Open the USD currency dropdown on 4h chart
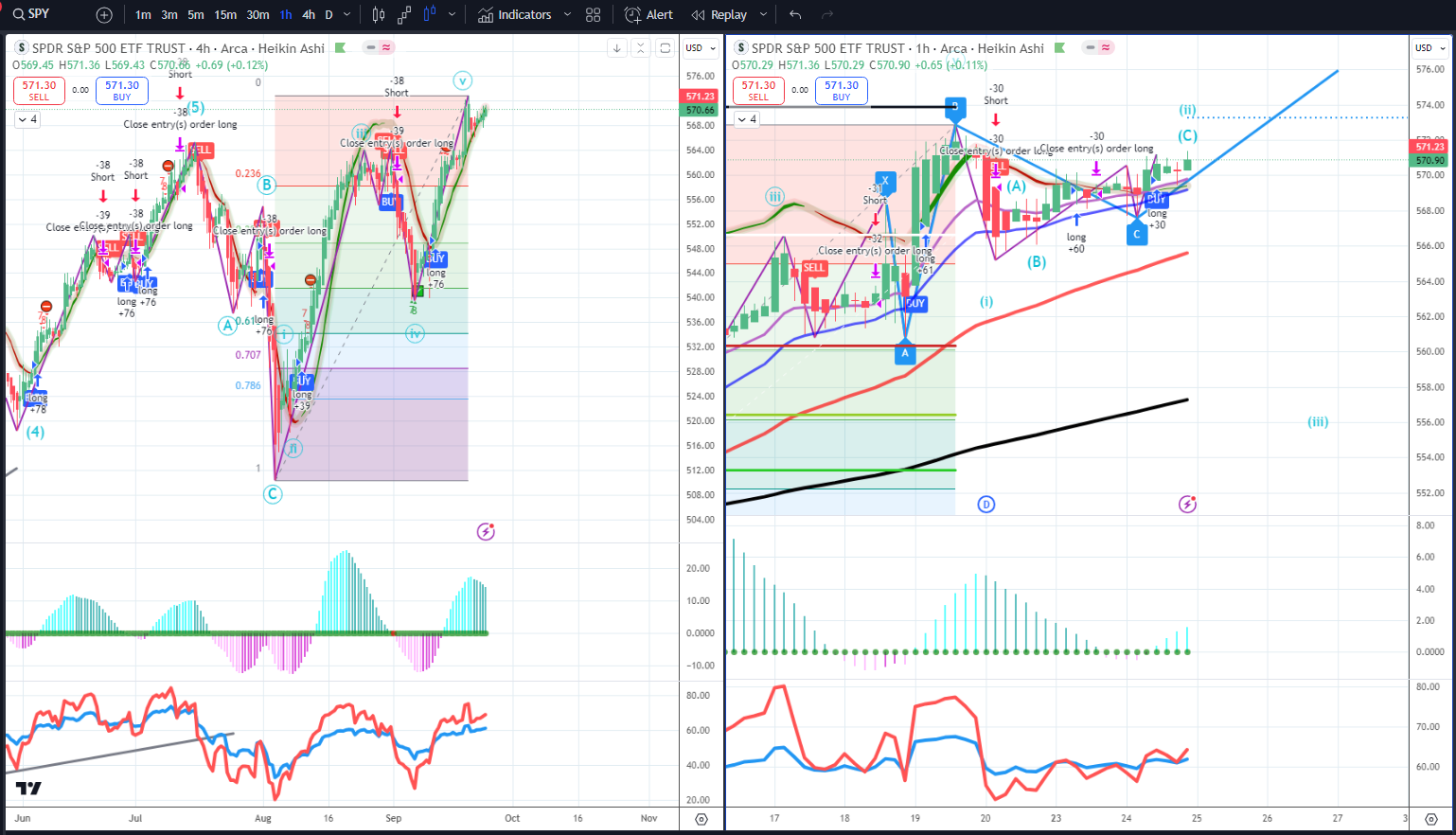 pos(701,47)
